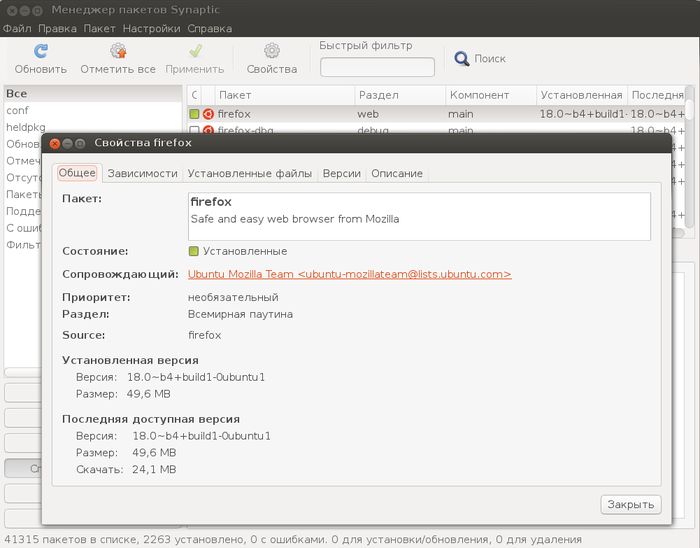Click the firefox package name cell
Screen dimensions: 700x548
[x=234, y=114]
